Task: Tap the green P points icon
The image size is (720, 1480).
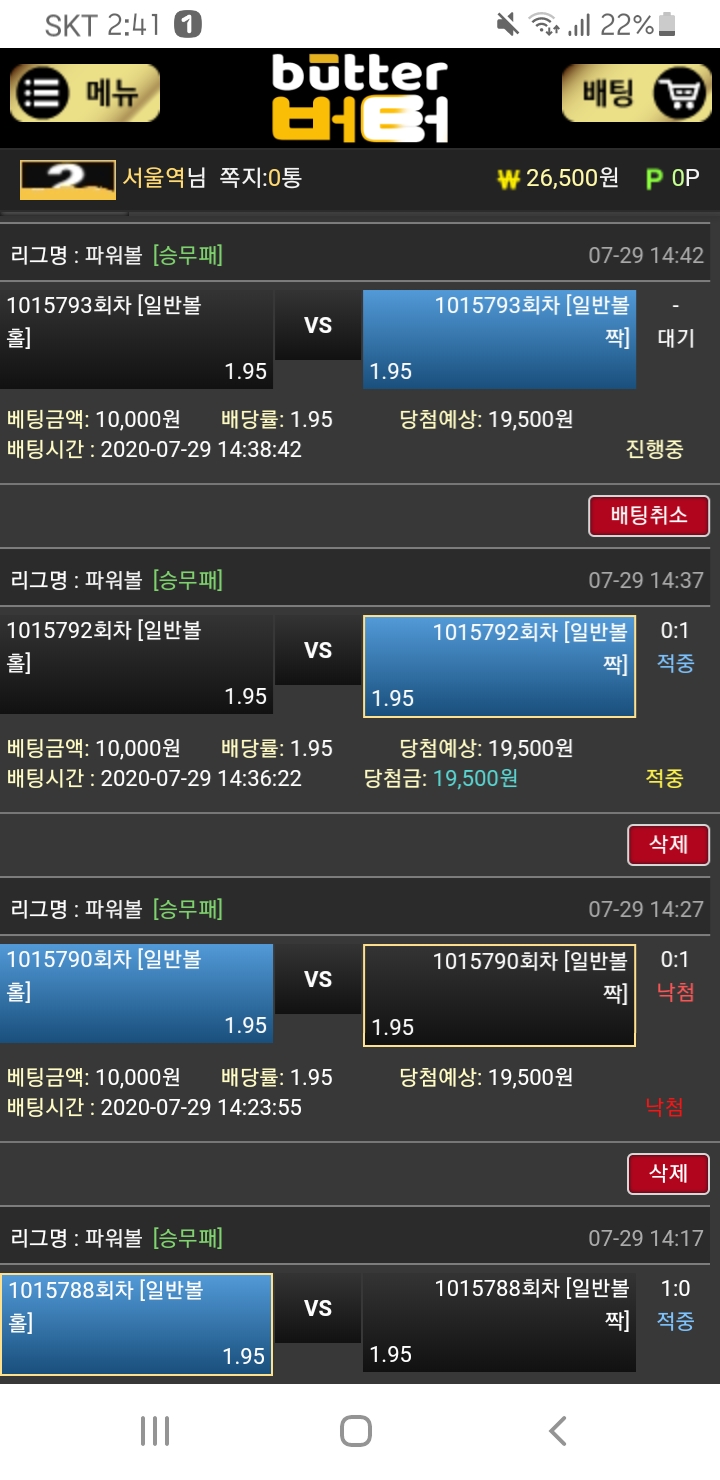Action: (x=654, y=179)
